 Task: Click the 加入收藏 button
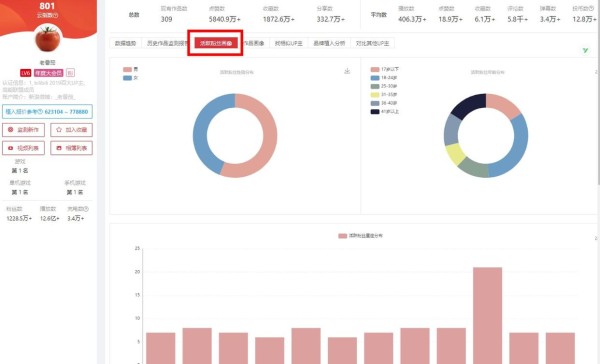[x=72, y=130]
